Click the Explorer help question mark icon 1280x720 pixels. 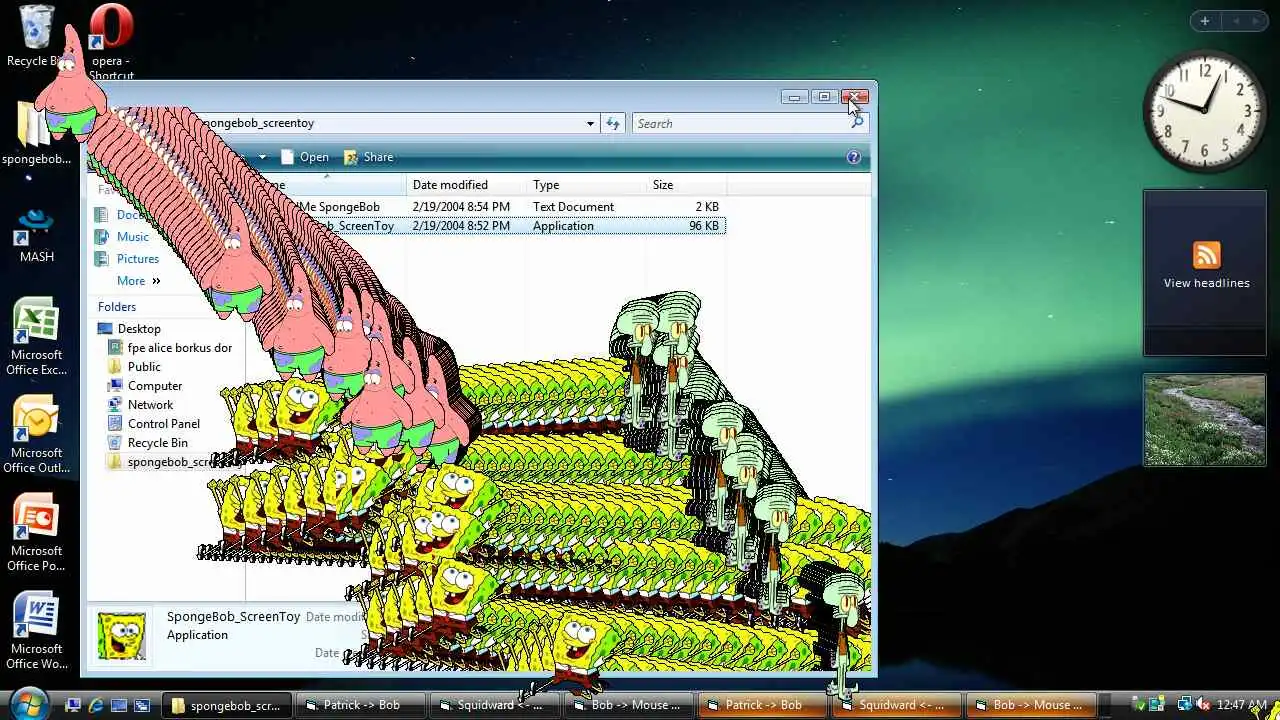point(853,157)
